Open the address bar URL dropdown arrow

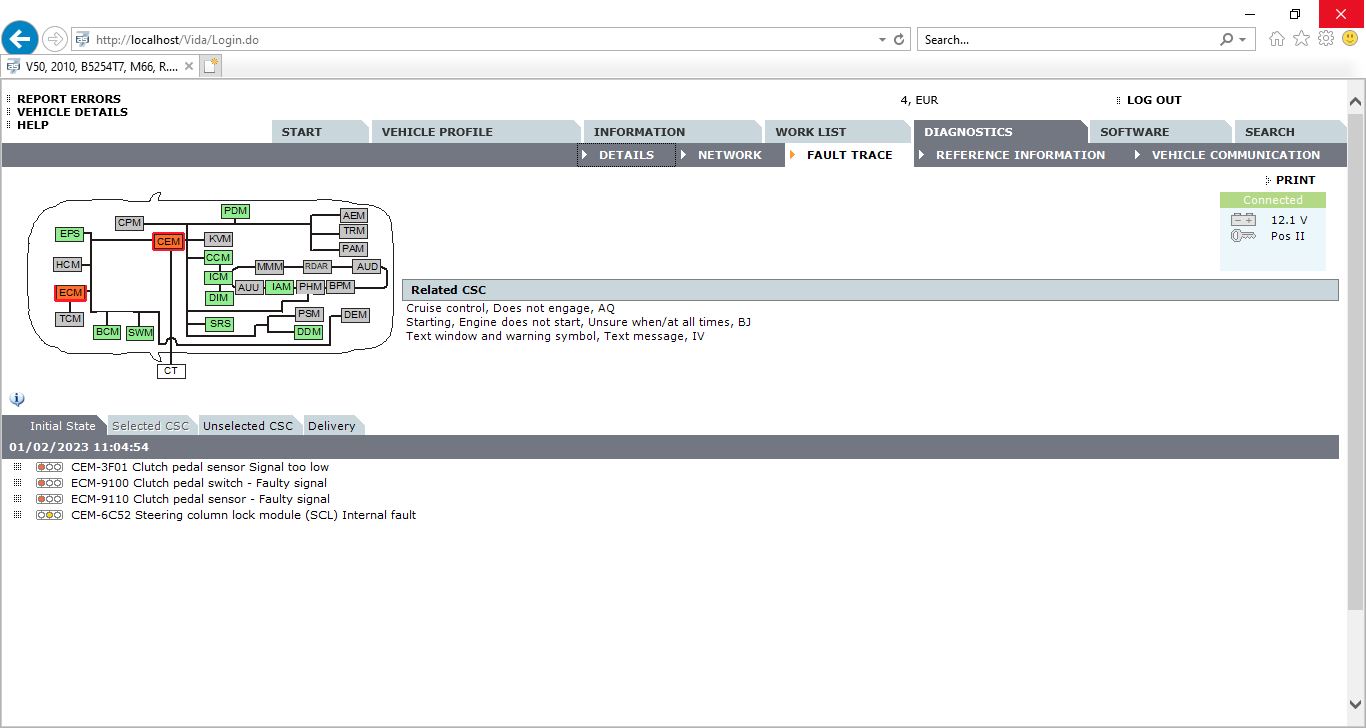pos(881,40)
